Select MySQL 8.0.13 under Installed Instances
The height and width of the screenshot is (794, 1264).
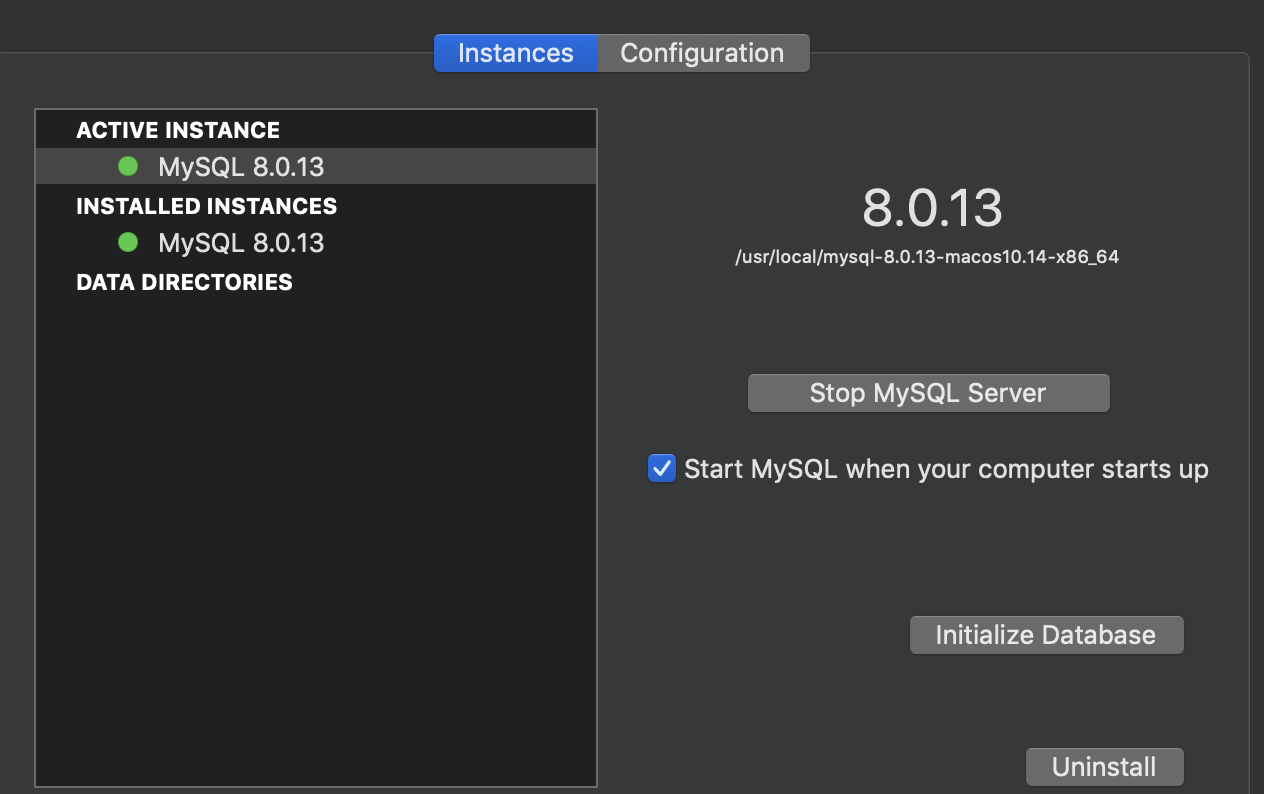click(x=316, y=243)
